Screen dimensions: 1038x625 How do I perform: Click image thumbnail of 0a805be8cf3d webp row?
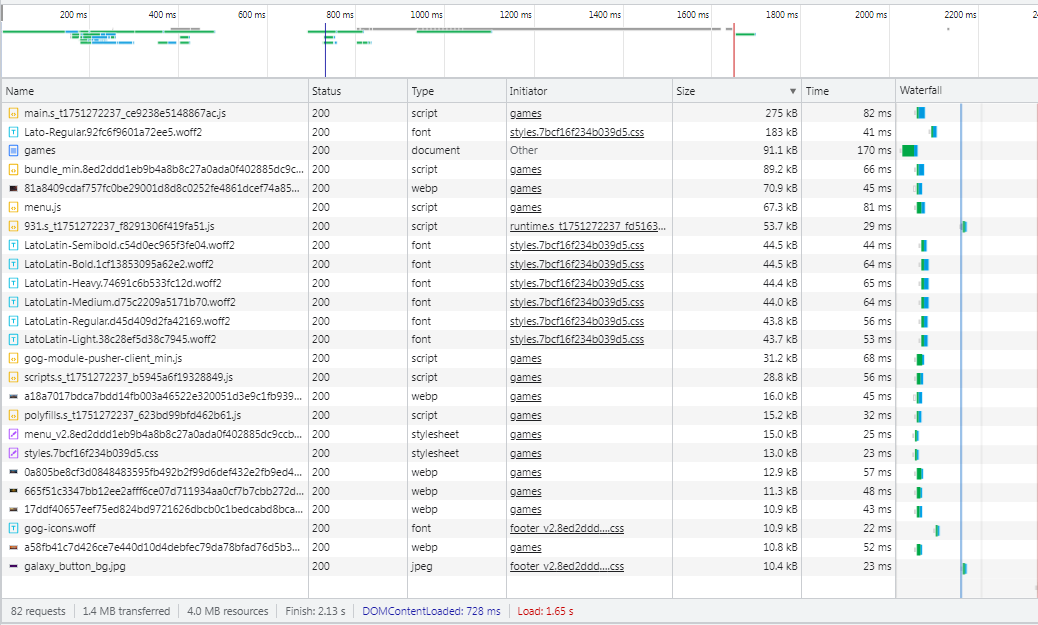(13, 472)
